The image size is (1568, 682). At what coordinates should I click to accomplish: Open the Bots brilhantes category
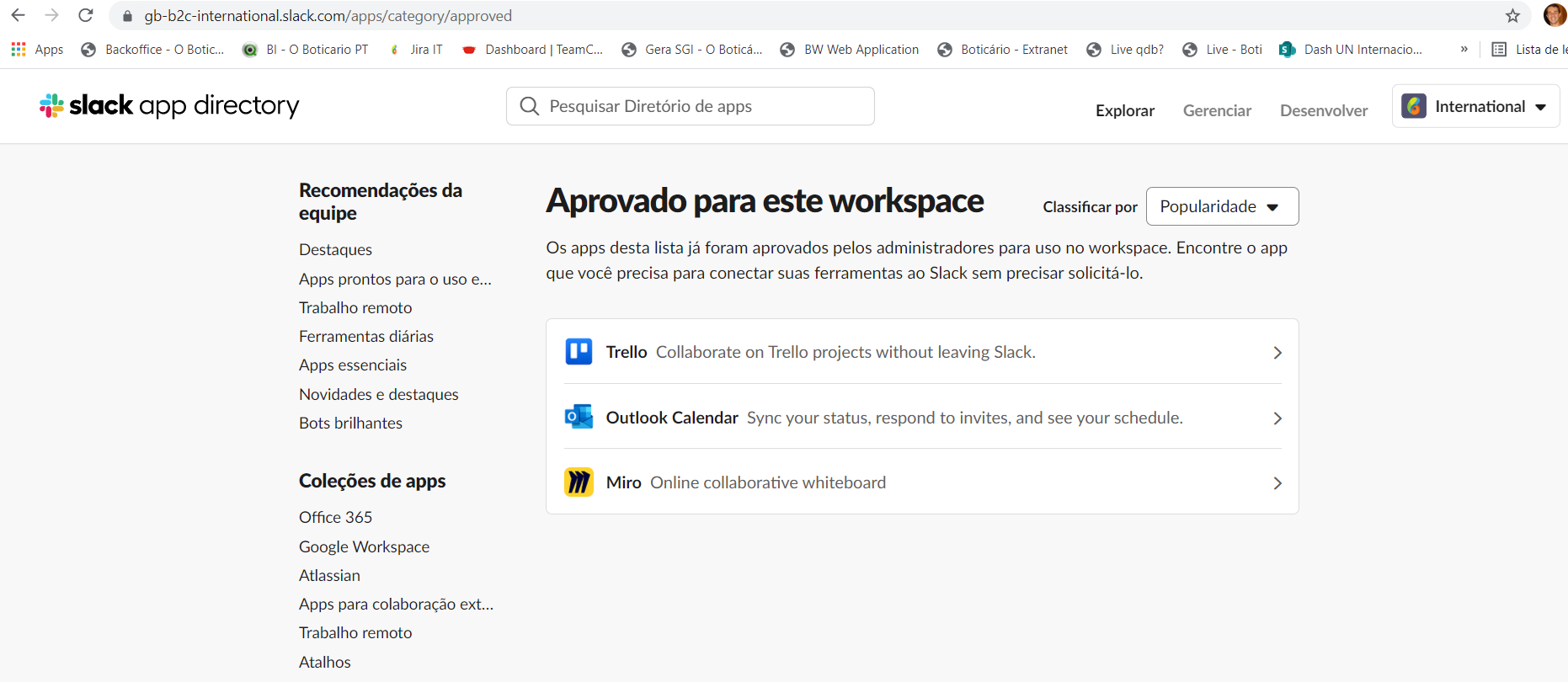coord(350,423)
